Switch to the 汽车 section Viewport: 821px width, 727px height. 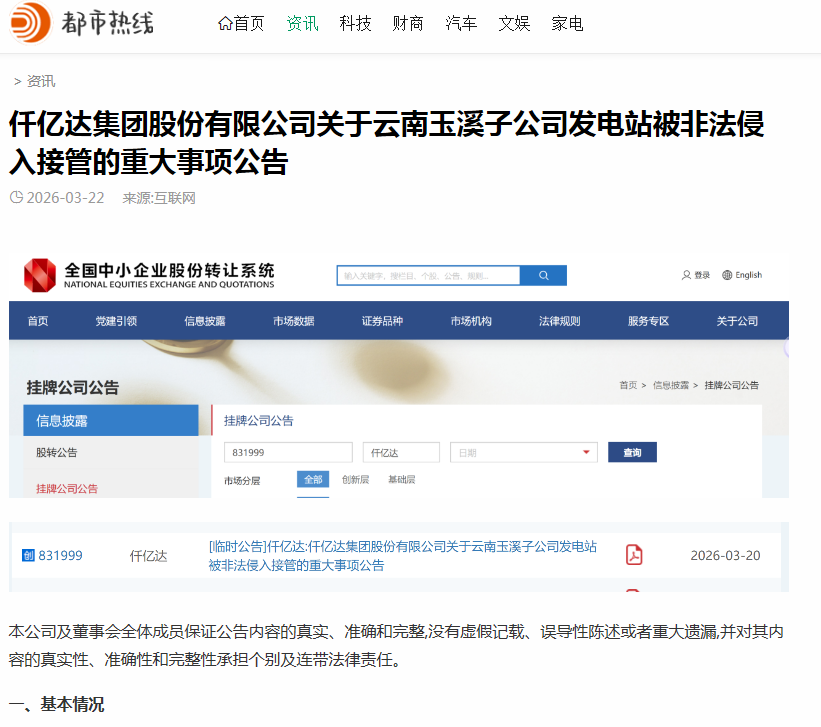(x=461, y=24)
